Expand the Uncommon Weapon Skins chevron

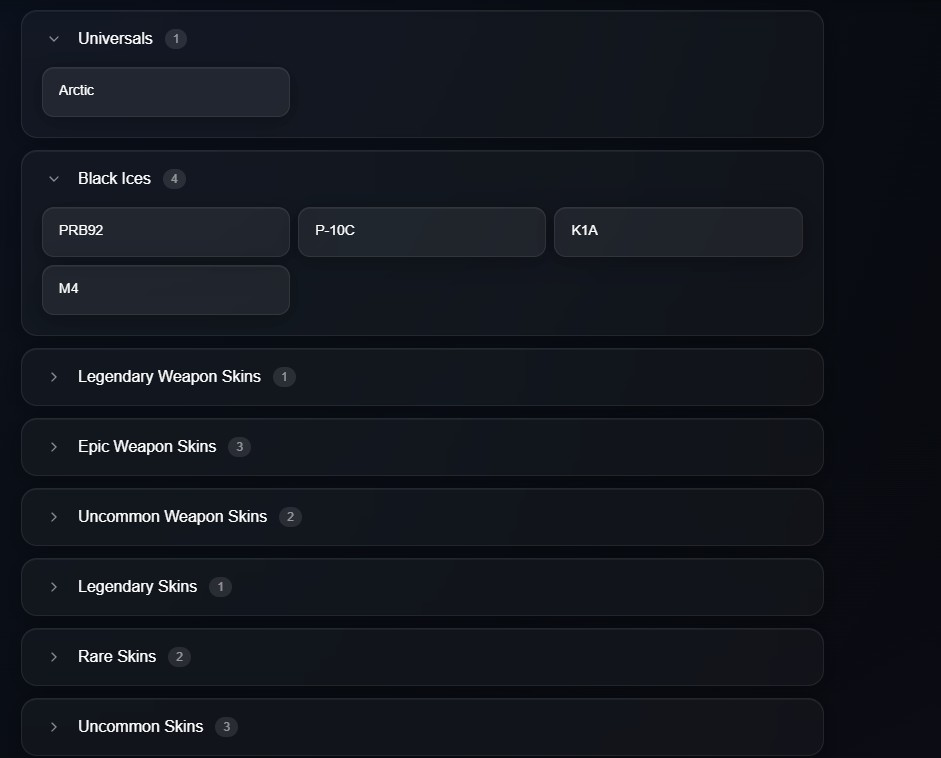pos(54,517)
